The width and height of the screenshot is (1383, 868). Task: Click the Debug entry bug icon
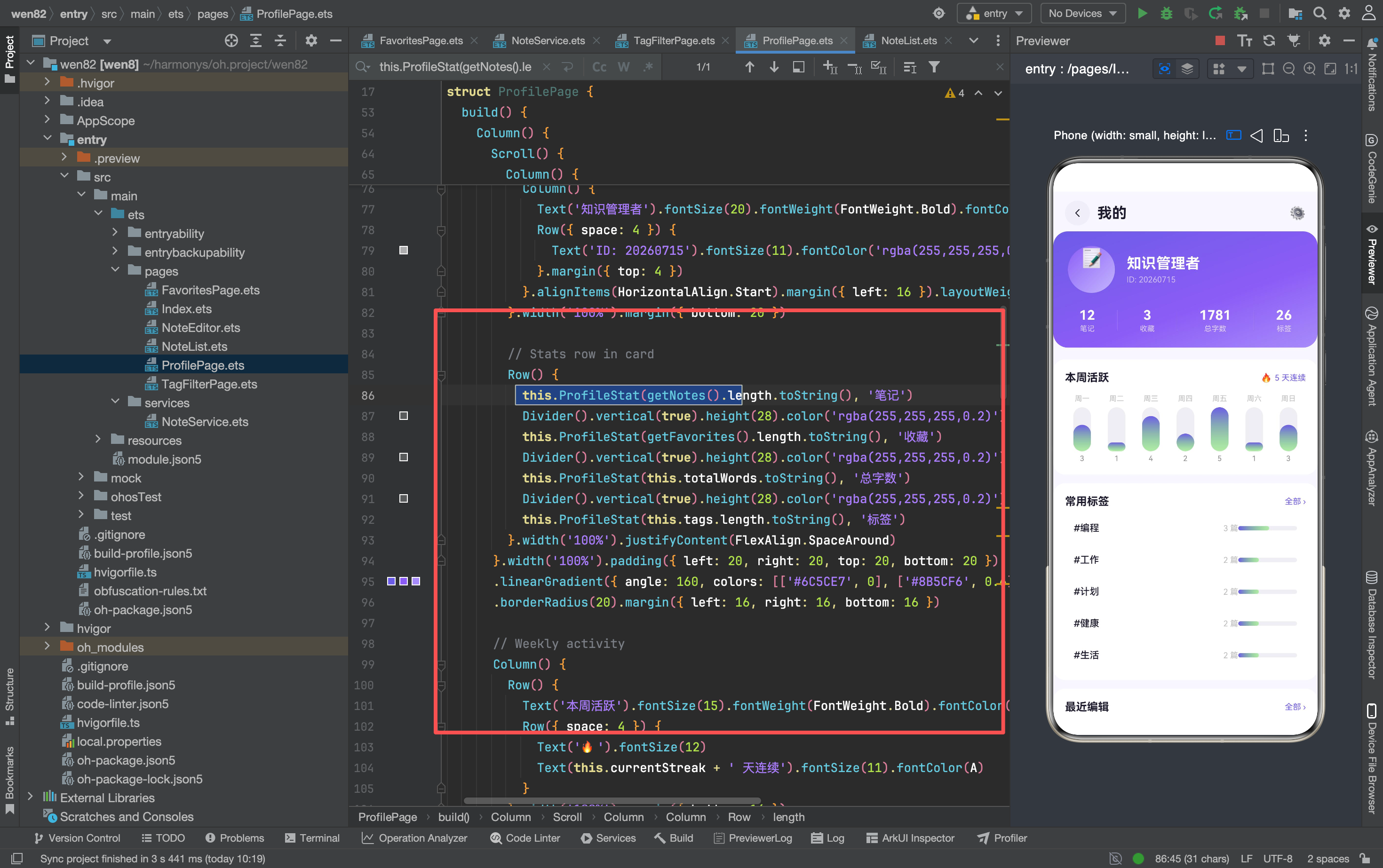coord(1167,13)
